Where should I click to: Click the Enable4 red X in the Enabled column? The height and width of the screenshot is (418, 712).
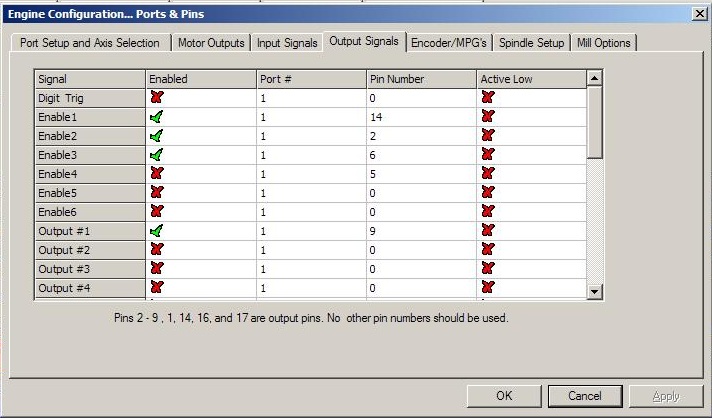156,174
